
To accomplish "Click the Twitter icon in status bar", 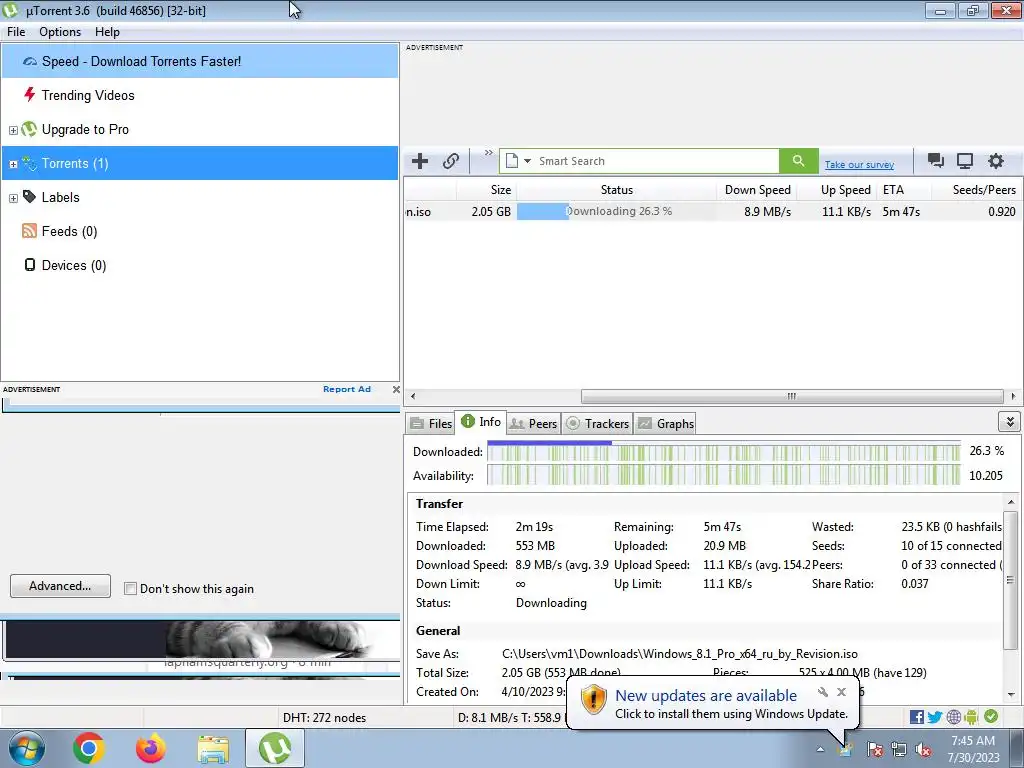I will [x=935, y=717].
